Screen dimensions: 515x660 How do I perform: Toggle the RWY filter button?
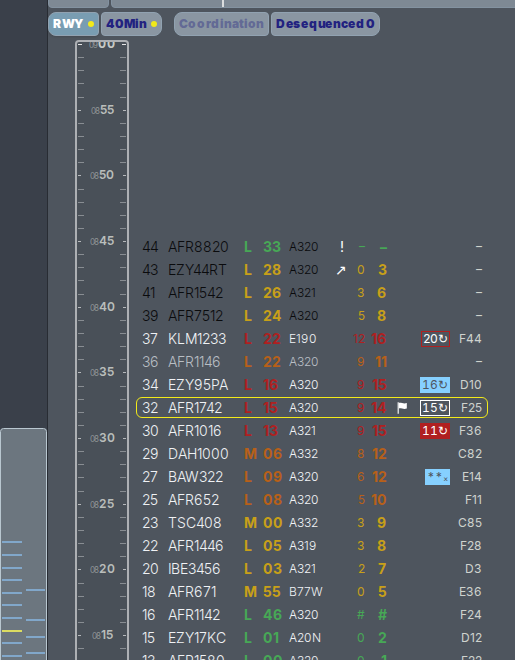[74, 24]
